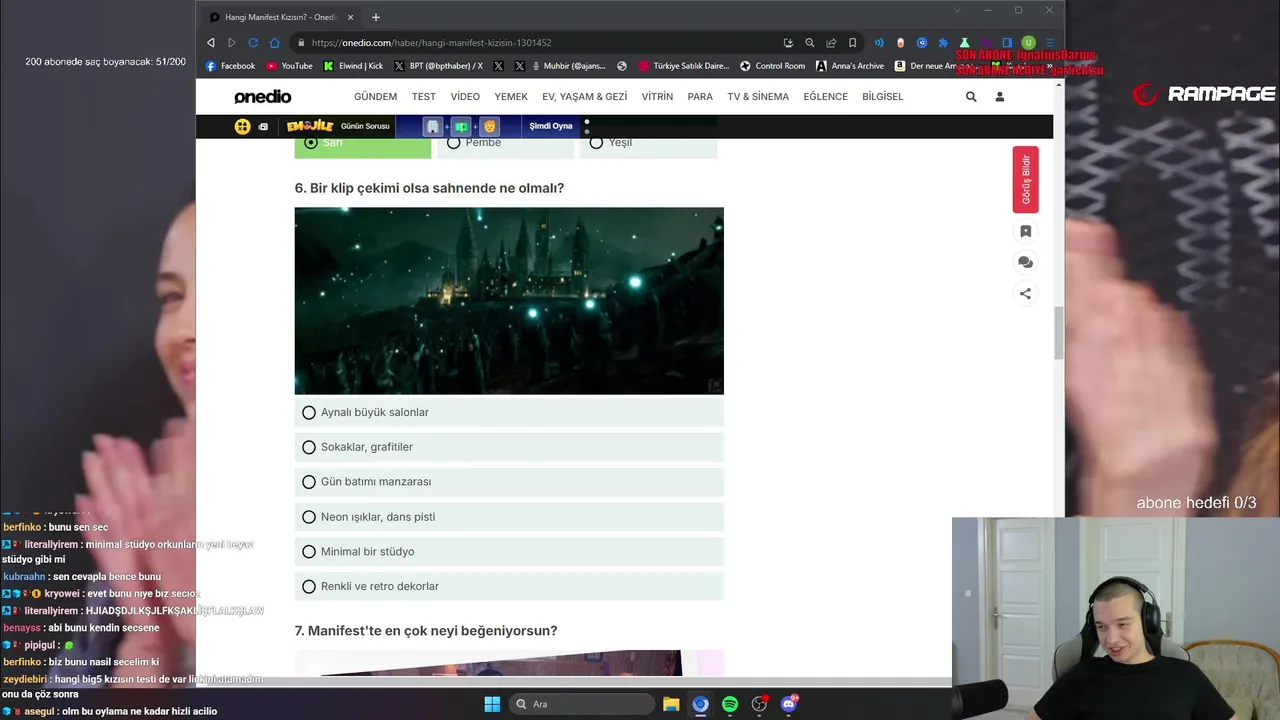Screen dimensions: 1280x720
Task: Reload the Onedio page
Action: pyautogui.click(x=253, y=43)
